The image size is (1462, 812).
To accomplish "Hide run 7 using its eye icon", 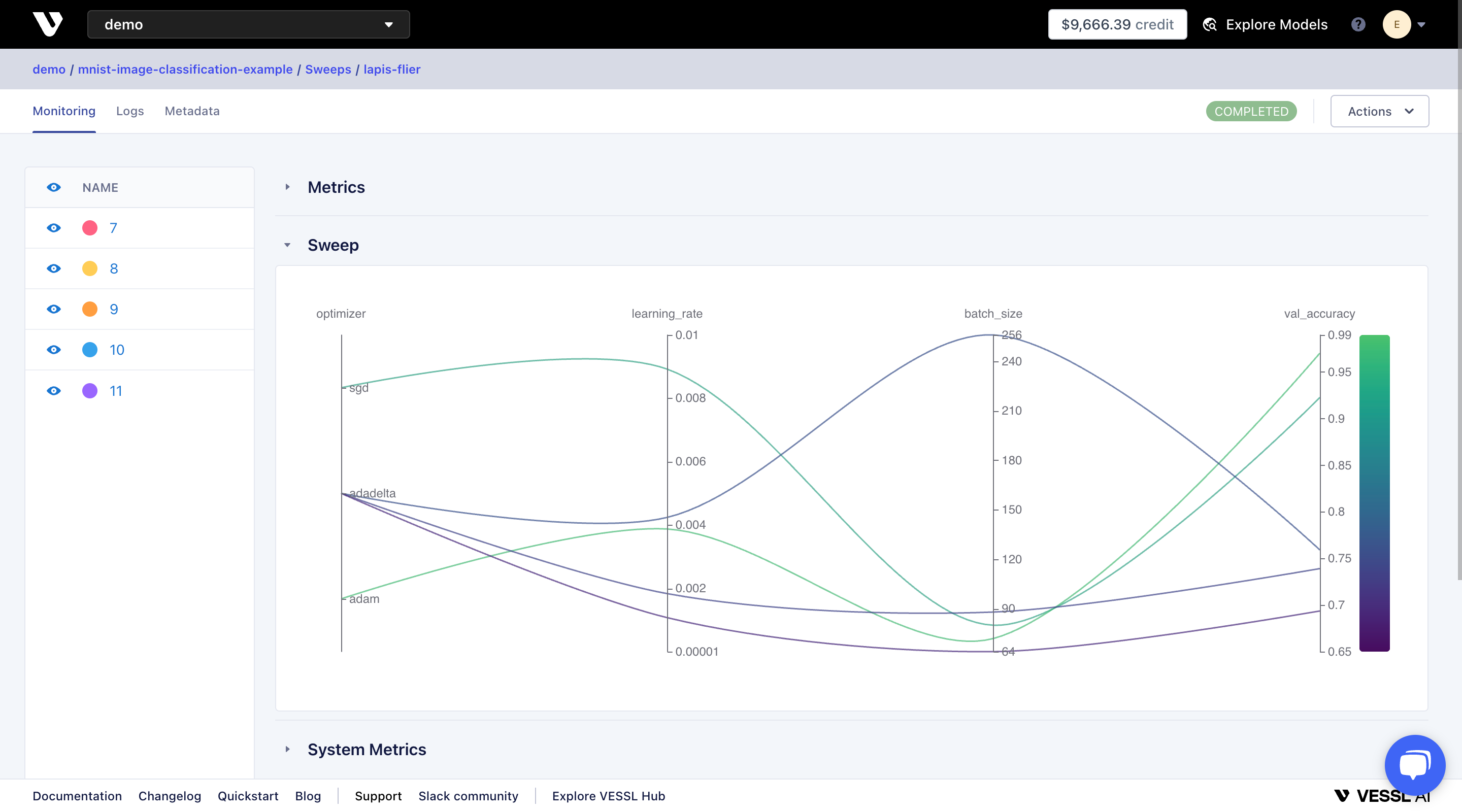I will coord(54,228).
